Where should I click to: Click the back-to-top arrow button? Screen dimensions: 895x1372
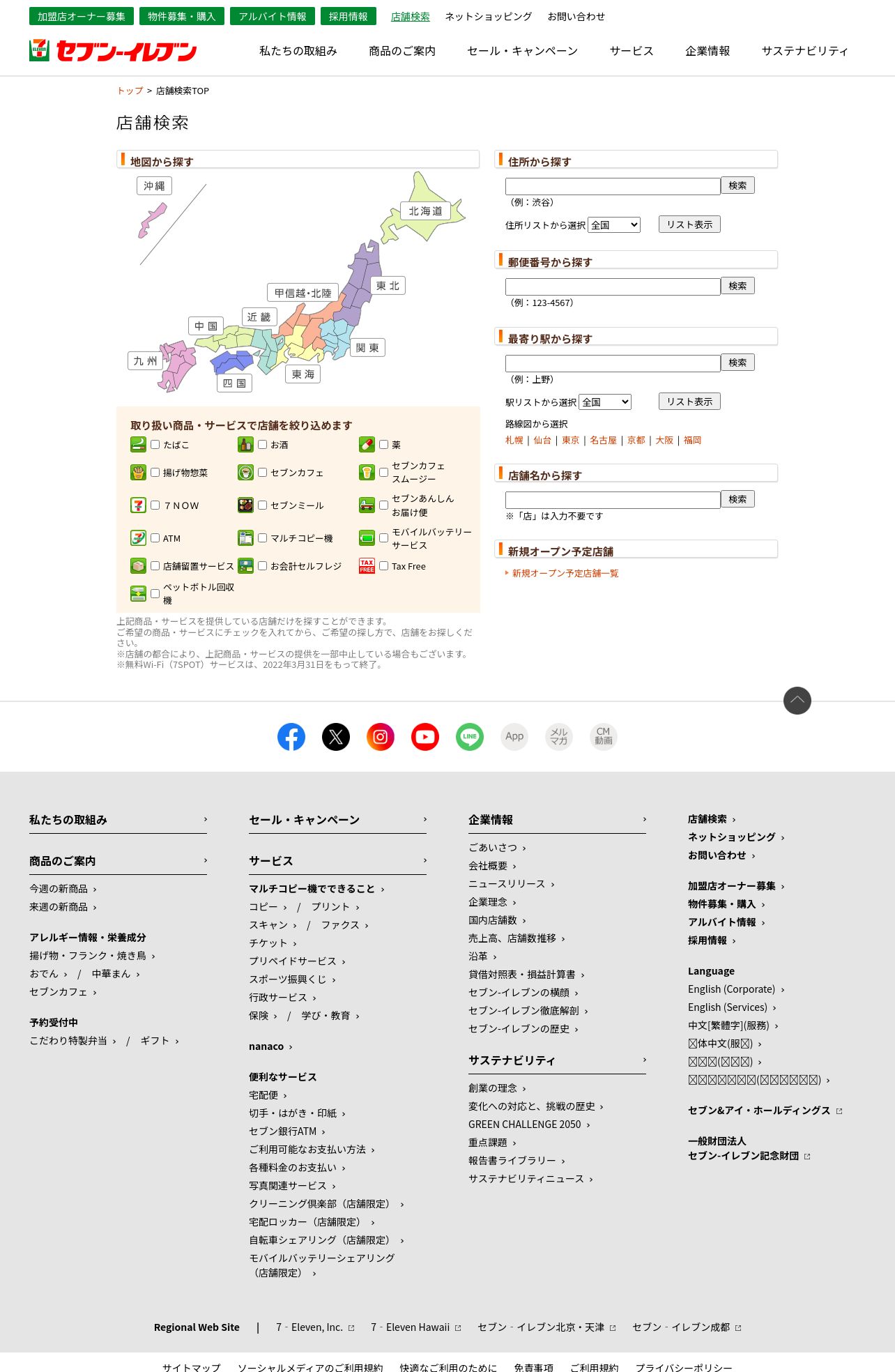click(797, 701)
